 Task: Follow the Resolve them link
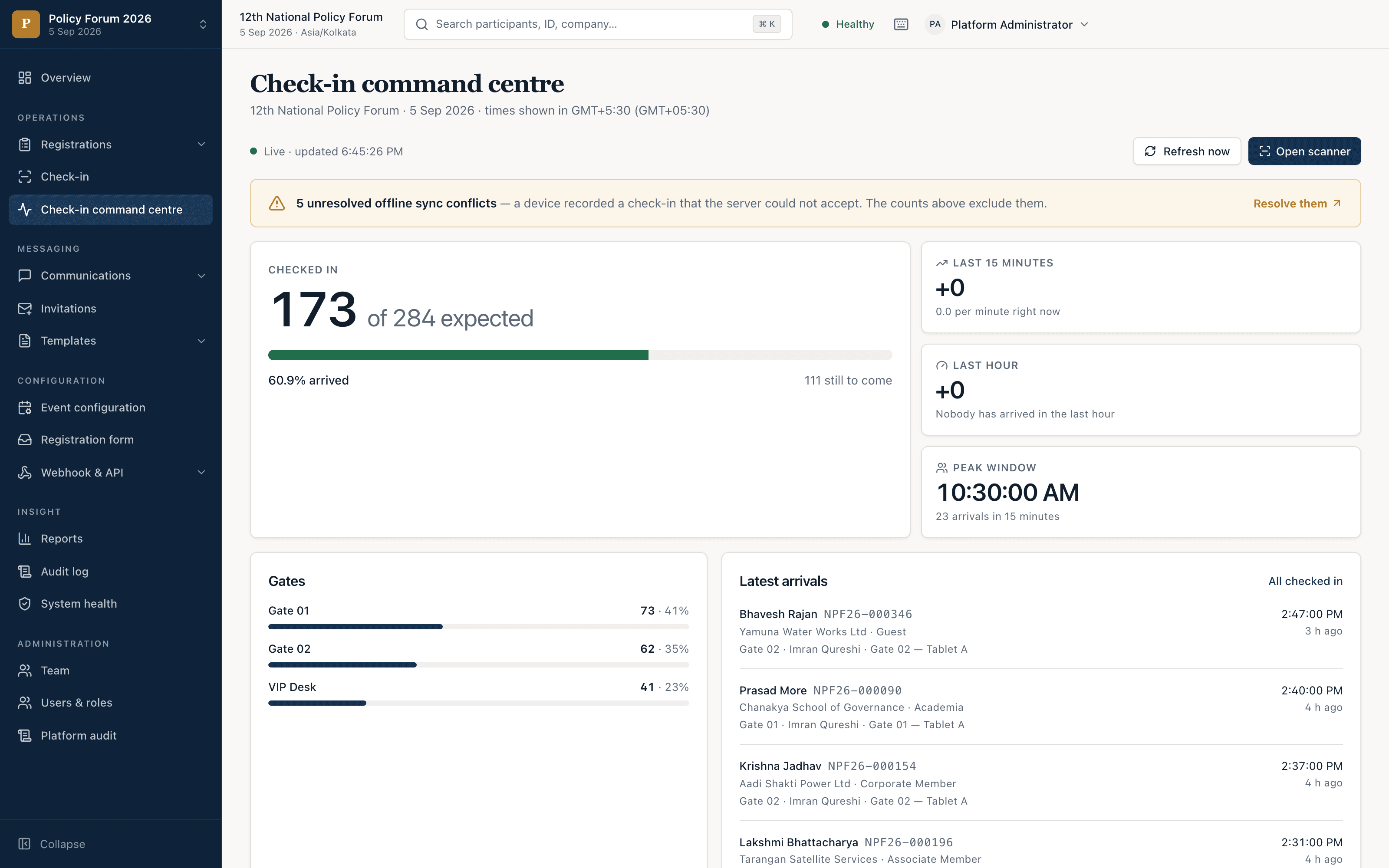tap(1297, 204)
